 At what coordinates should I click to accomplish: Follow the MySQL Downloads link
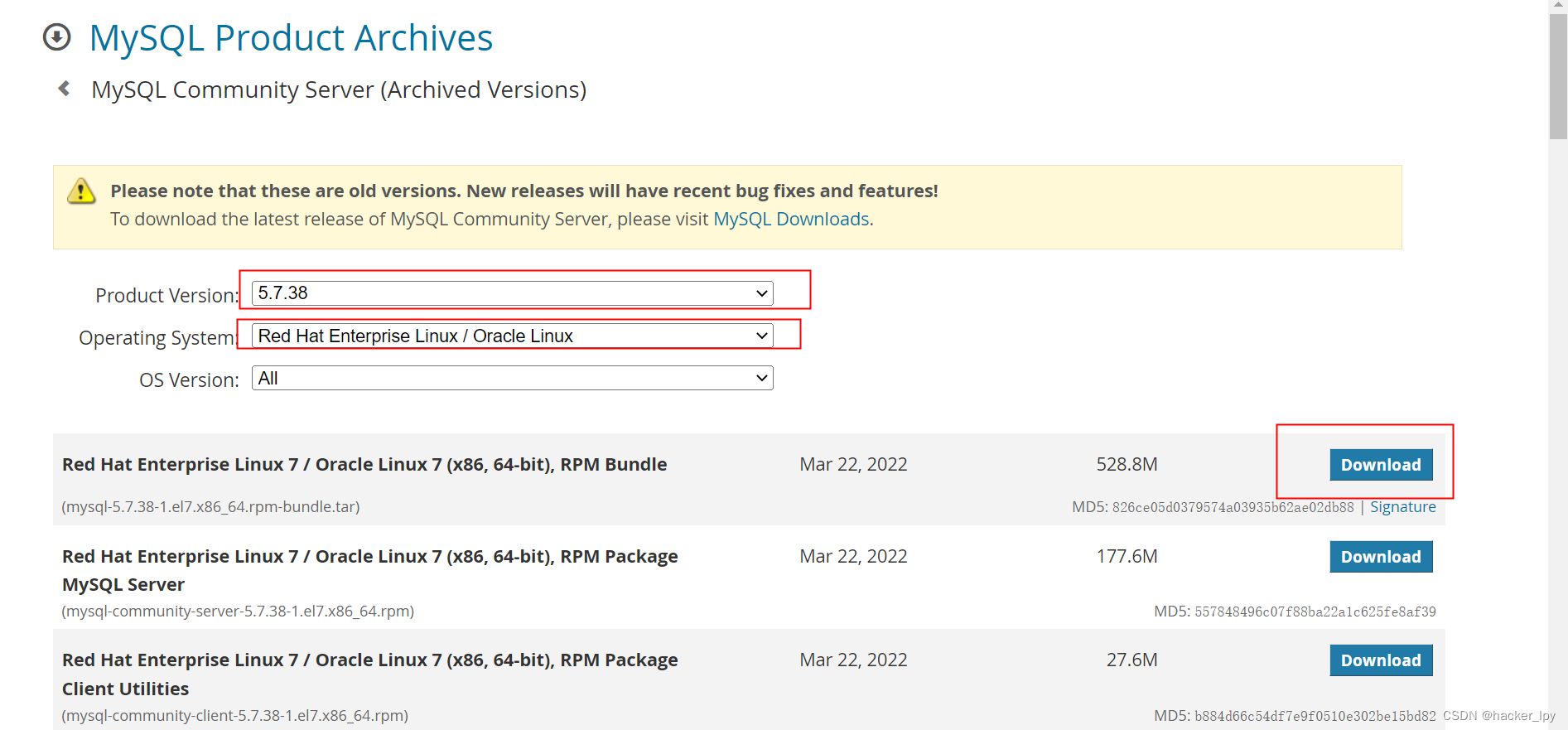[x=791, y=219]
